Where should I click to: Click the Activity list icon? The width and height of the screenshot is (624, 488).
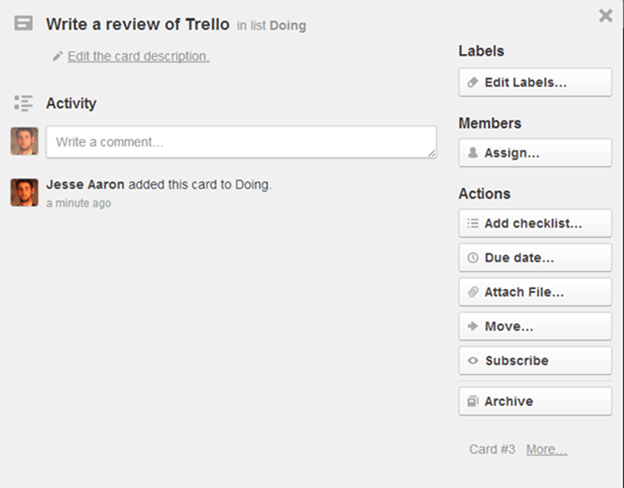pos(23,103)
